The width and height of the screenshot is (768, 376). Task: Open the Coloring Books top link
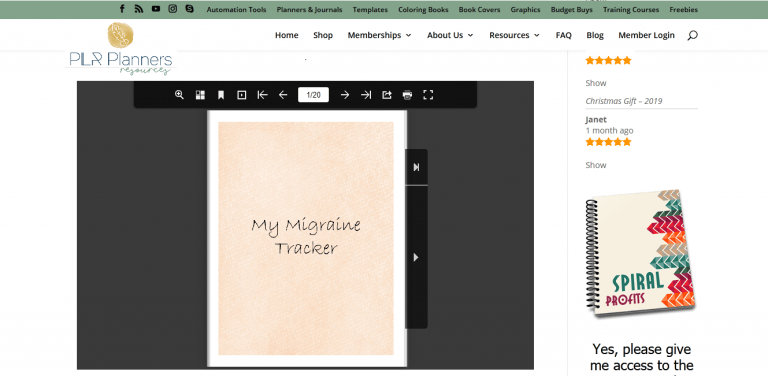pos(423,9)
